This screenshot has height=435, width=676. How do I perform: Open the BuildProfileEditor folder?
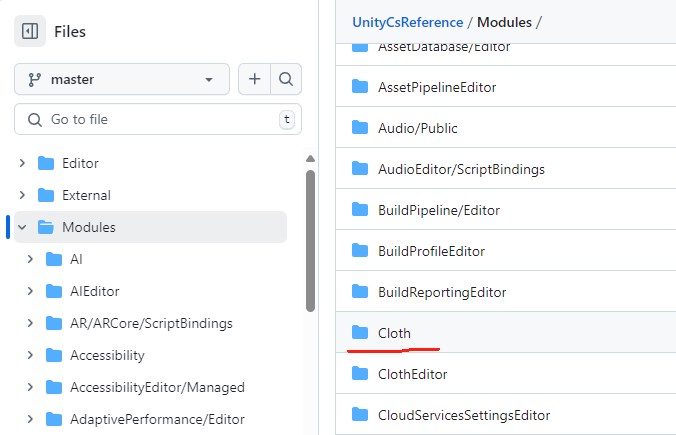(432, 251)
